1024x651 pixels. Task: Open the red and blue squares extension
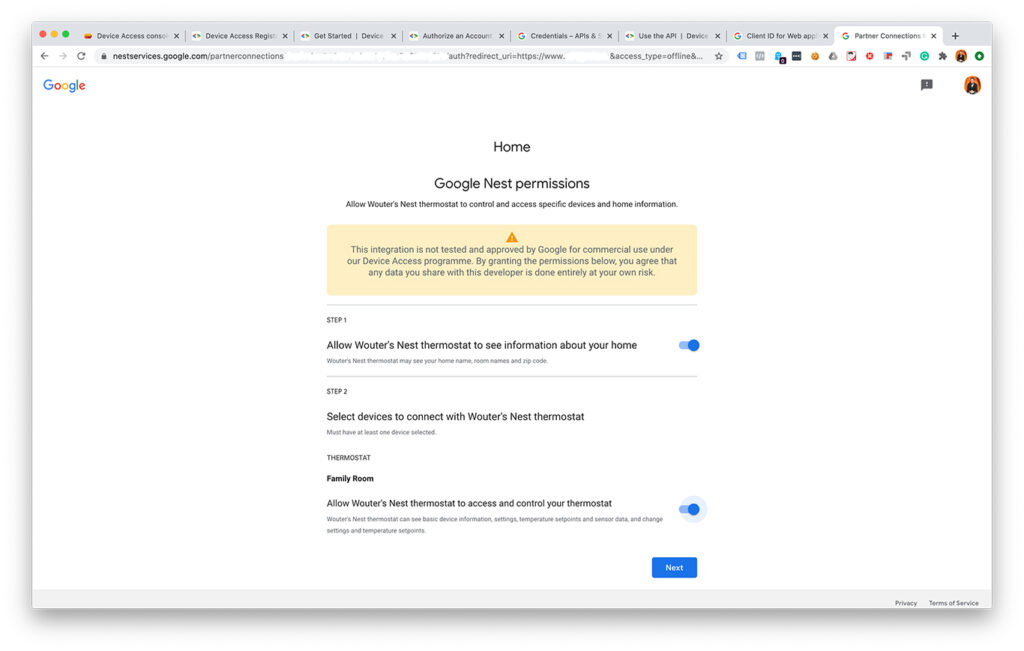pyautogui.click(x=888, y=56)
